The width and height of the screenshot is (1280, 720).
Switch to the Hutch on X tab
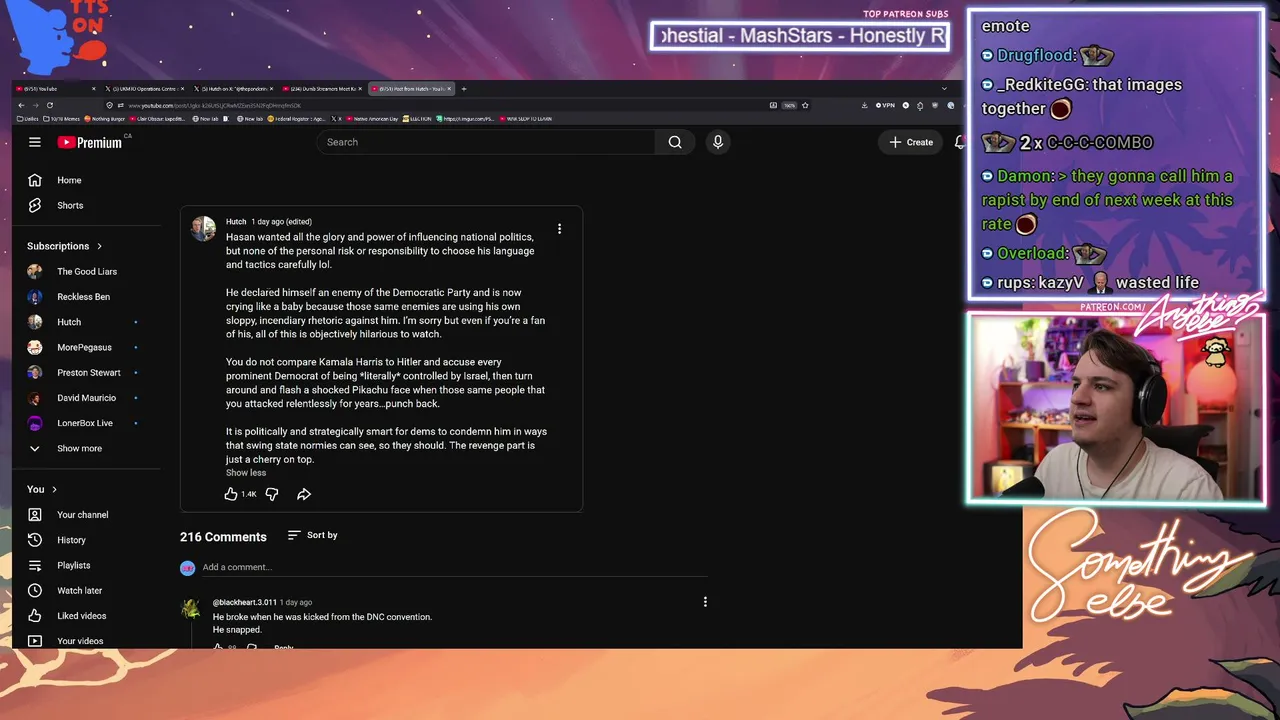(x=234, y=89)
